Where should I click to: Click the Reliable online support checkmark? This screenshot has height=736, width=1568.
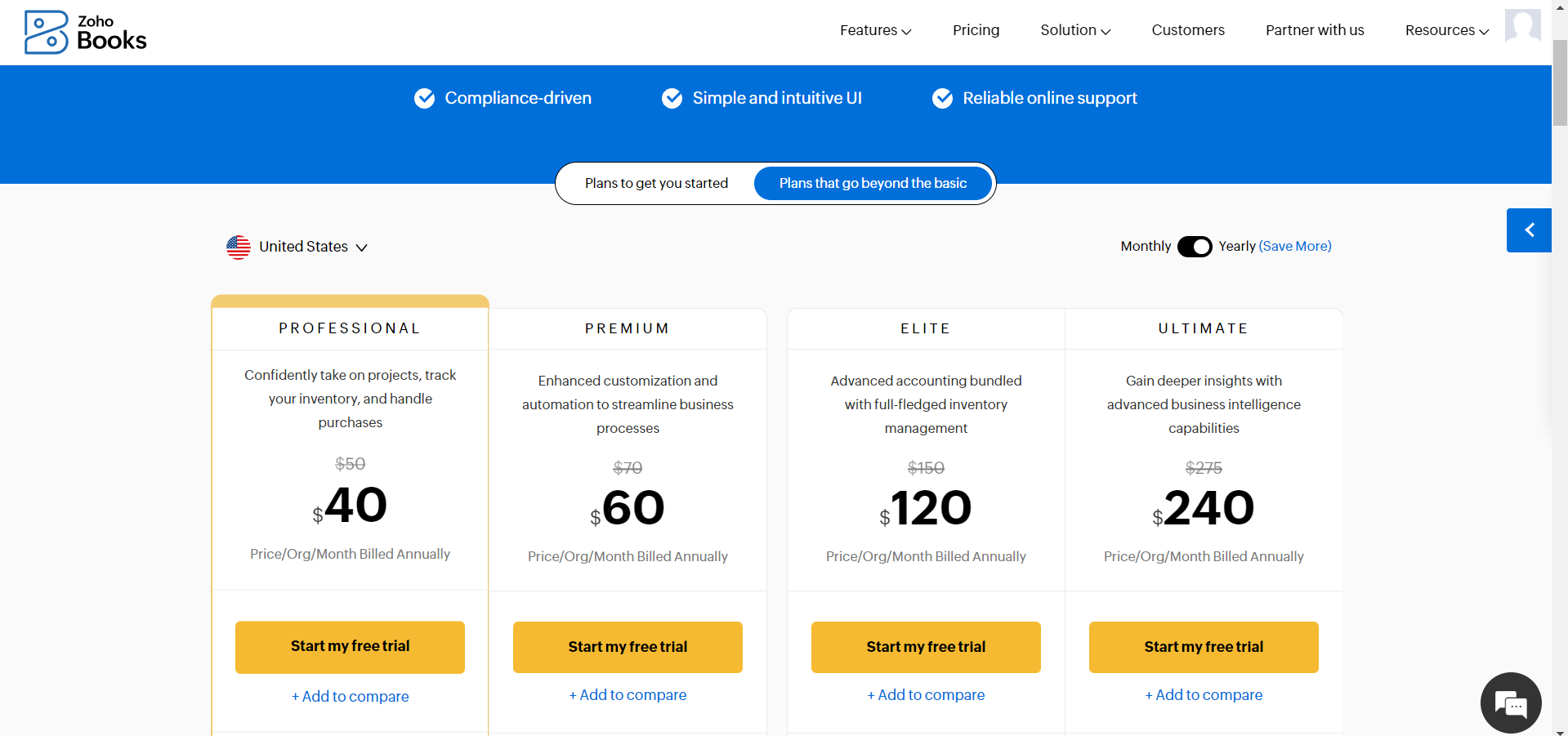pyautogui.click(x=942, y=98)
